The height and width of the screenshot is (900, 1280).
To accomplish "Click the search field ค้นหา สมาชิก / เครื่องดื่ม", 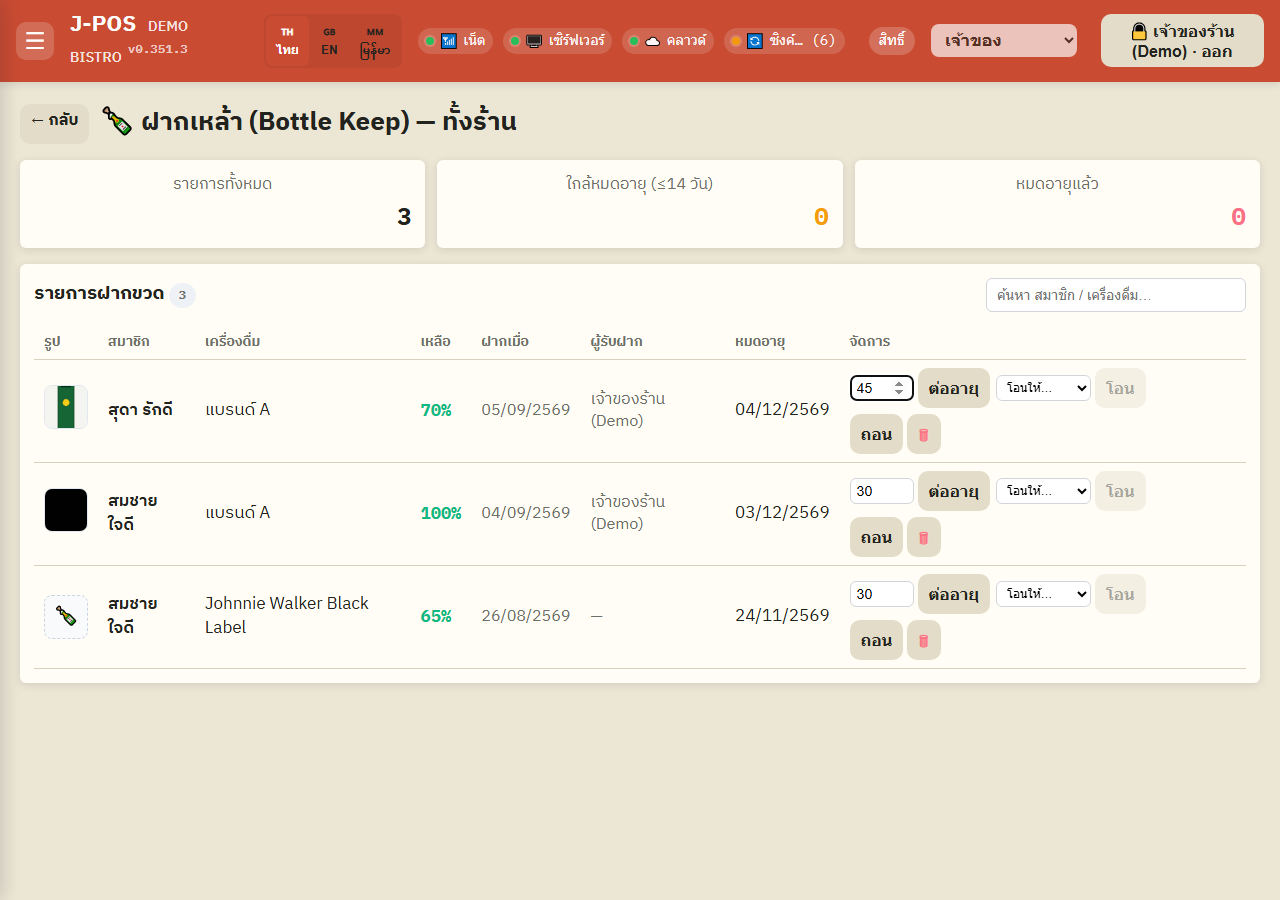I will click(x=1116, y=295).
